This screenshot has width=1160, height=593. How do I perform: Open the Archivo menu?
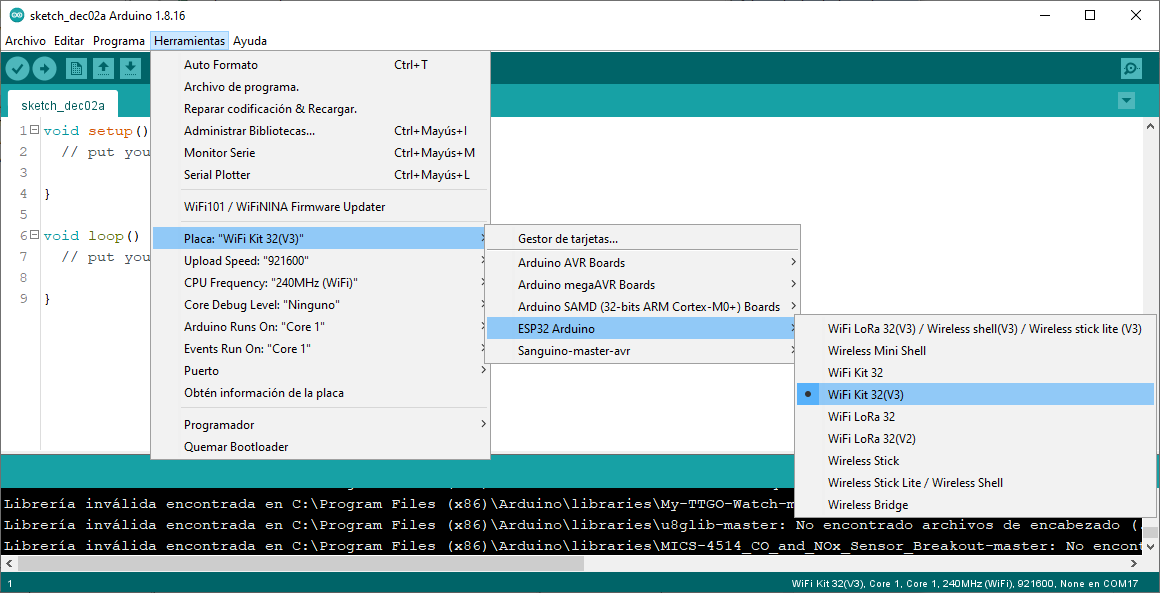[x=25, y=41]
